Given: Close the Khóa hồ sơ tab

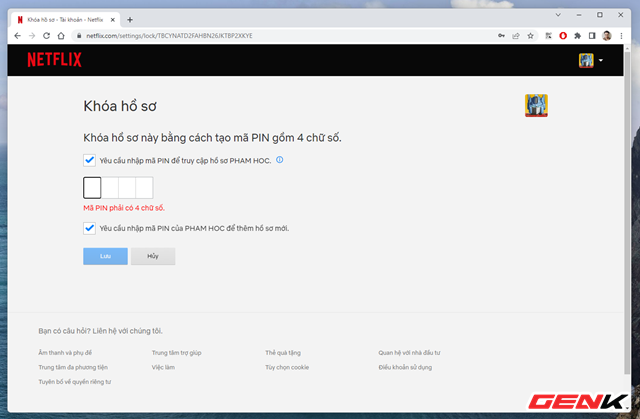Looking at the screenshot, I should [113, 20].
